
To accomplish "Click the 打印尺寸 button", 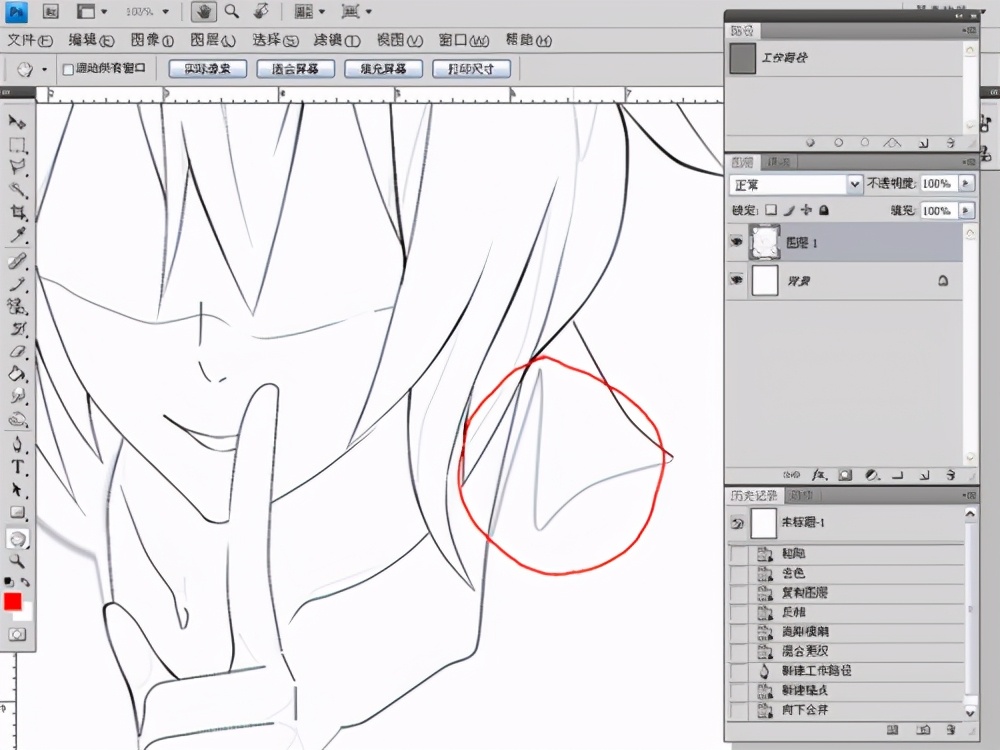I will tap(471, 69).
